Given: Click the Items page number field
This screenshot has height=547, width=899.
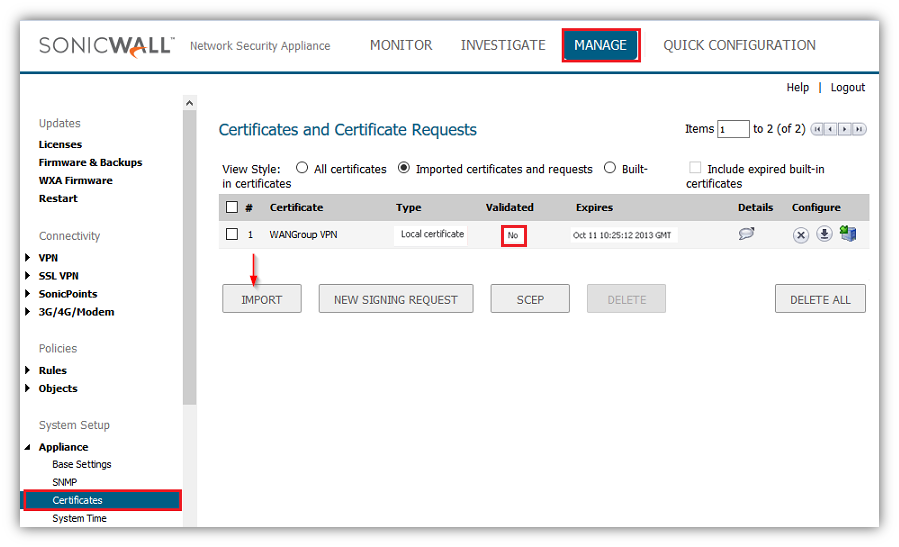Looking at the screenshot, I should pos(733,129).
